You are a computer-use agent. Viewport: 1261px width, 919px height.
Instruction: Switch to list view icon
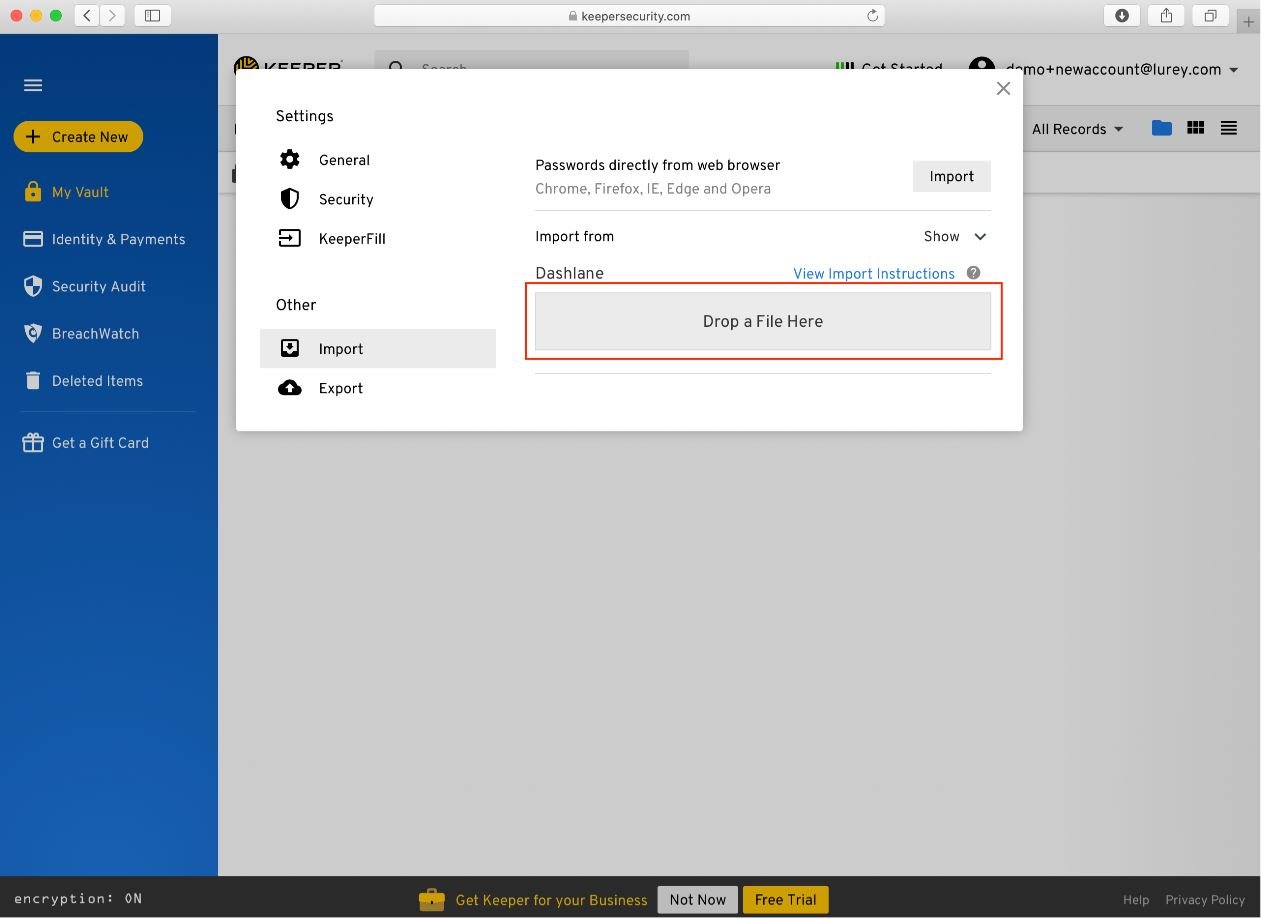1229,128
